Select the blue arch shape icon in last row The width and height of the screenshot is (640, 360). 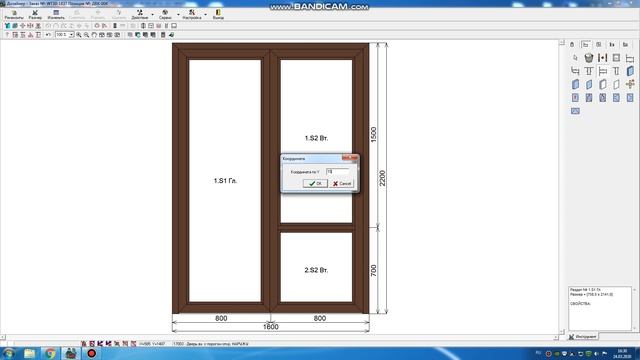click(x=576, y=111)
